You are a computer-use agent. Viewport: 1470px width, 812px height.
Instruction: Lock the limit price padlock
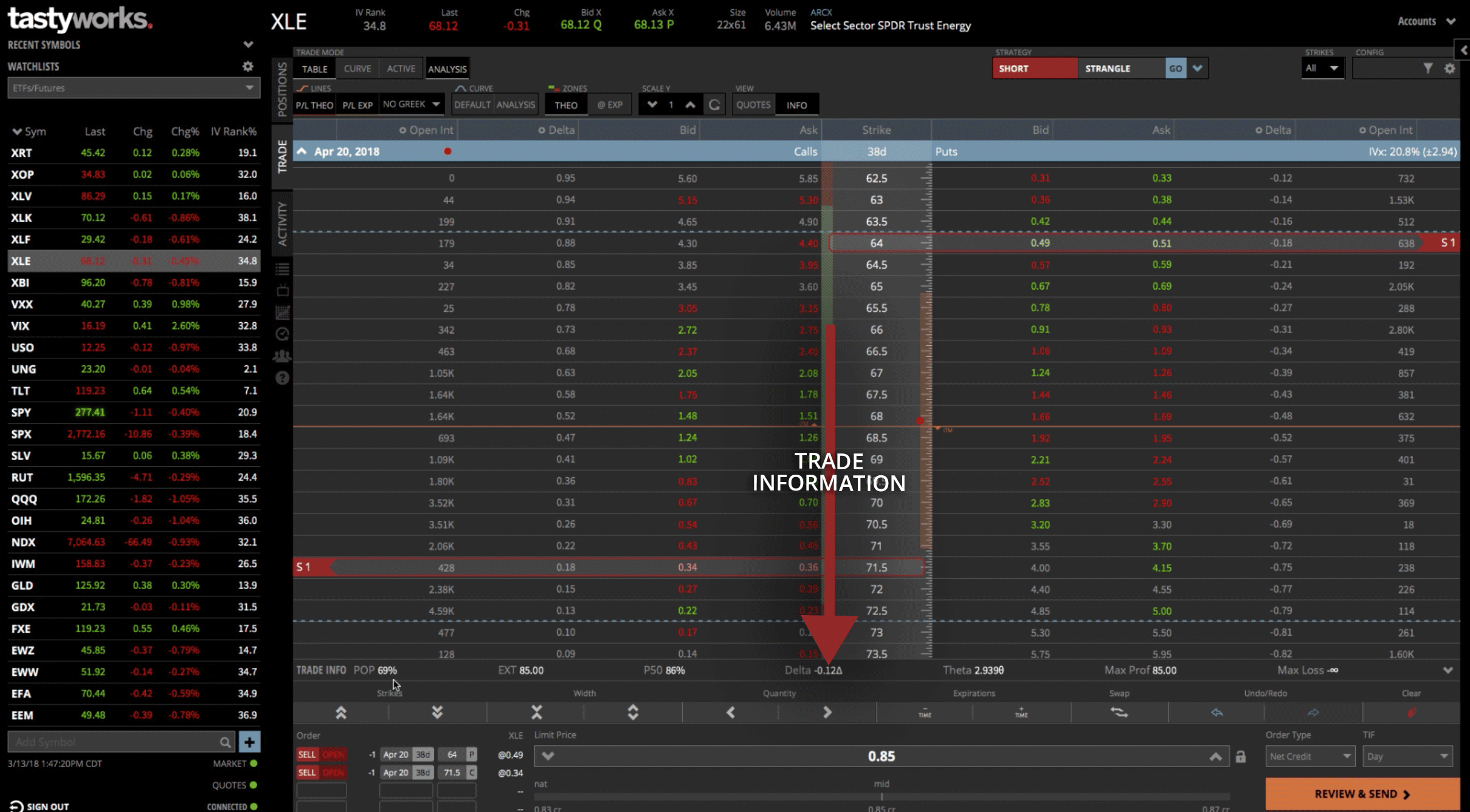tap(1241, 757)
